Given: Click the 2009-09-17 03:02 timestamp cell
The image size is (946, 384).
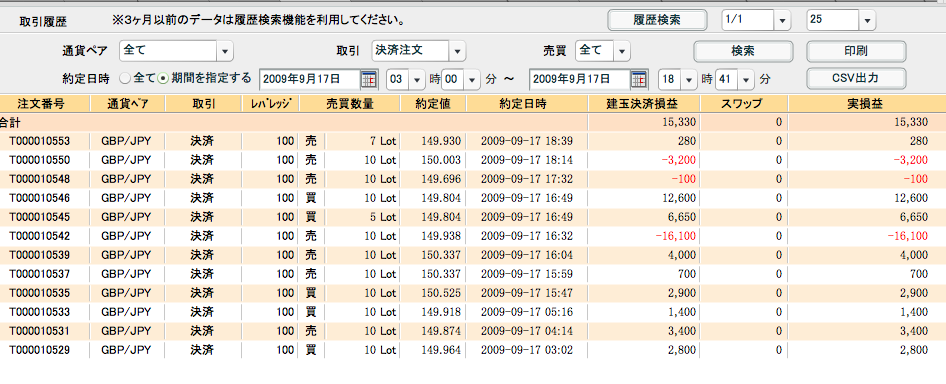Looking at the screenshot, I should click(527, 350).
